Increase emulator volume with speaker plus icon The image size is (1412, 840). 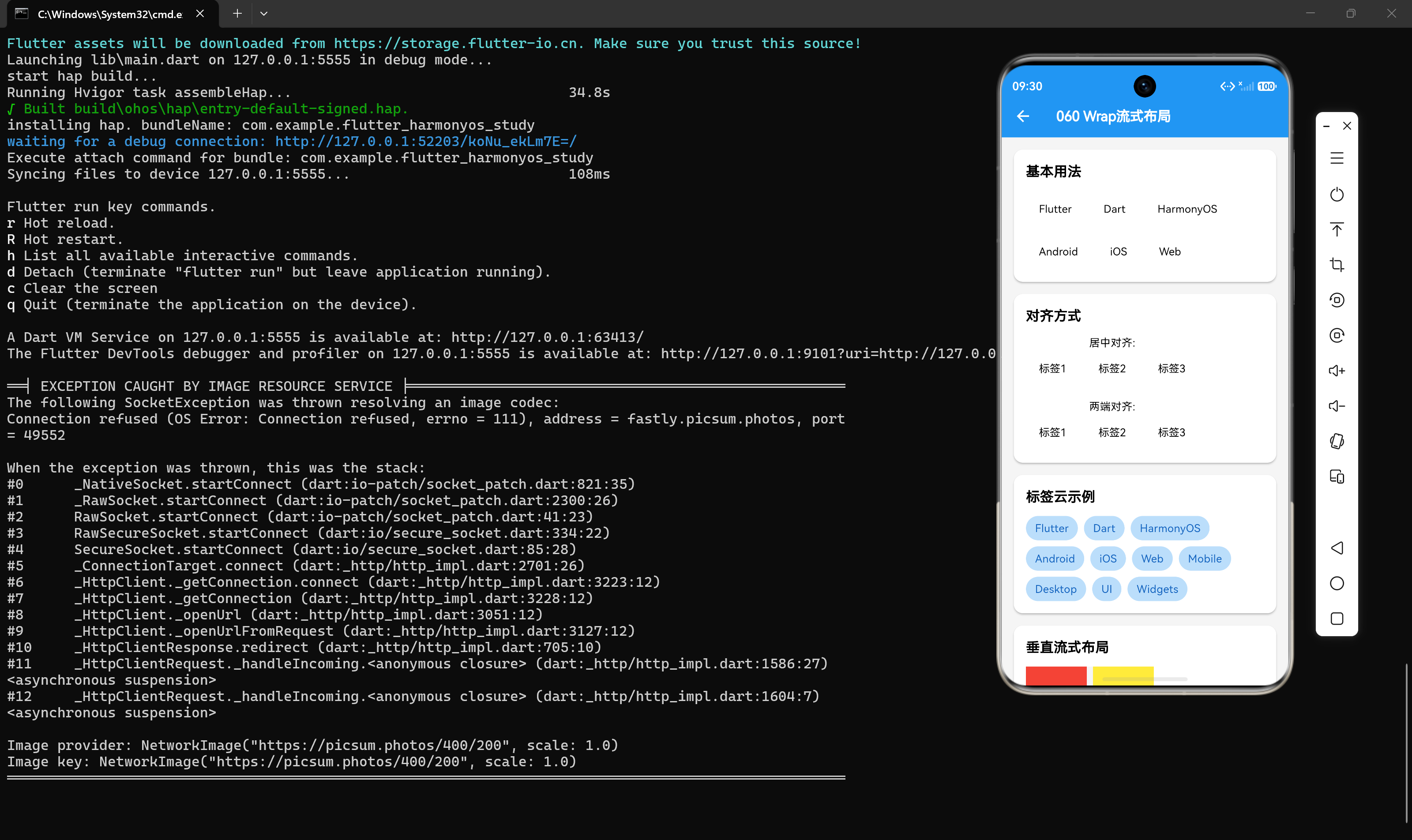(x=1337, y=371)
